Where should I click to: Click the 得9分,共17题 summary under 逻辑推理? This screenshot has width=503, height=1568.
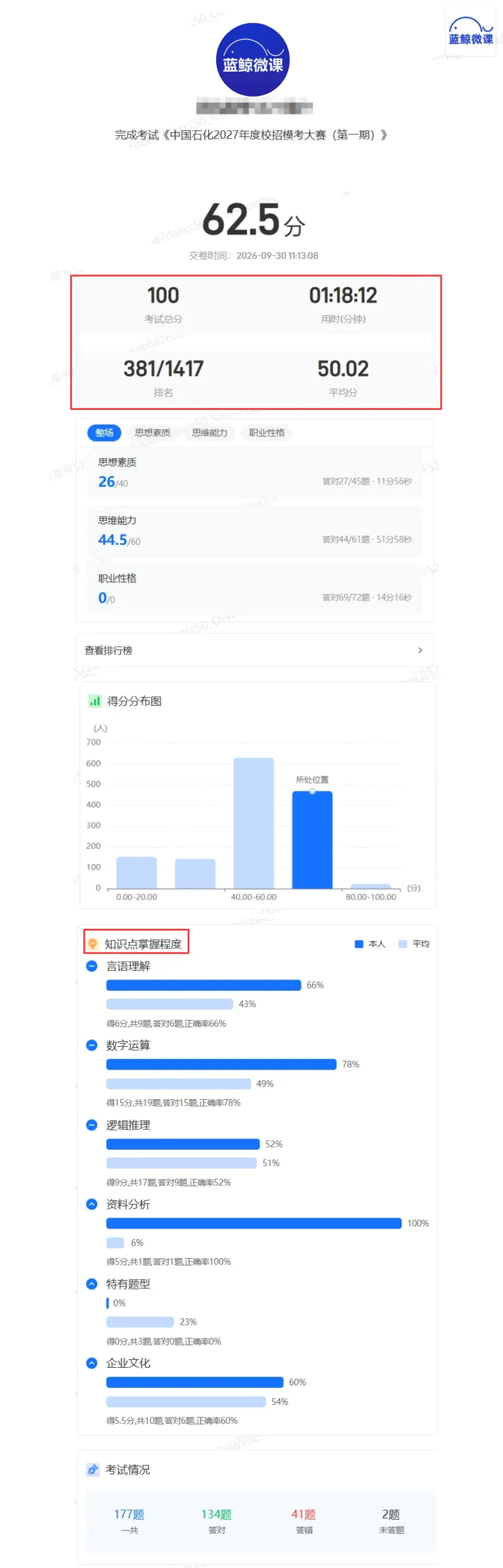coord(168,1182)
